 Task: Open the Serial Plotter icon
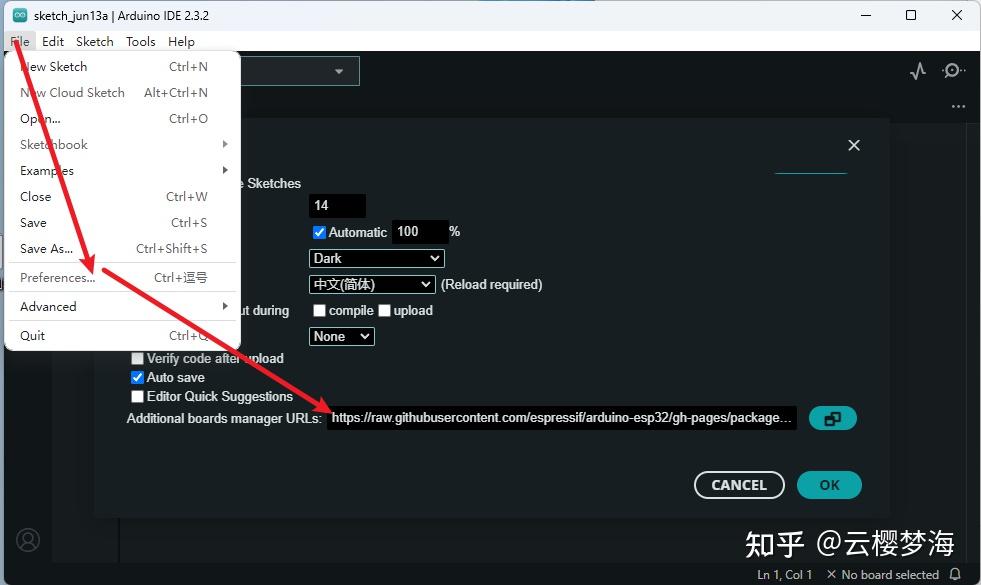click(918, 70)
